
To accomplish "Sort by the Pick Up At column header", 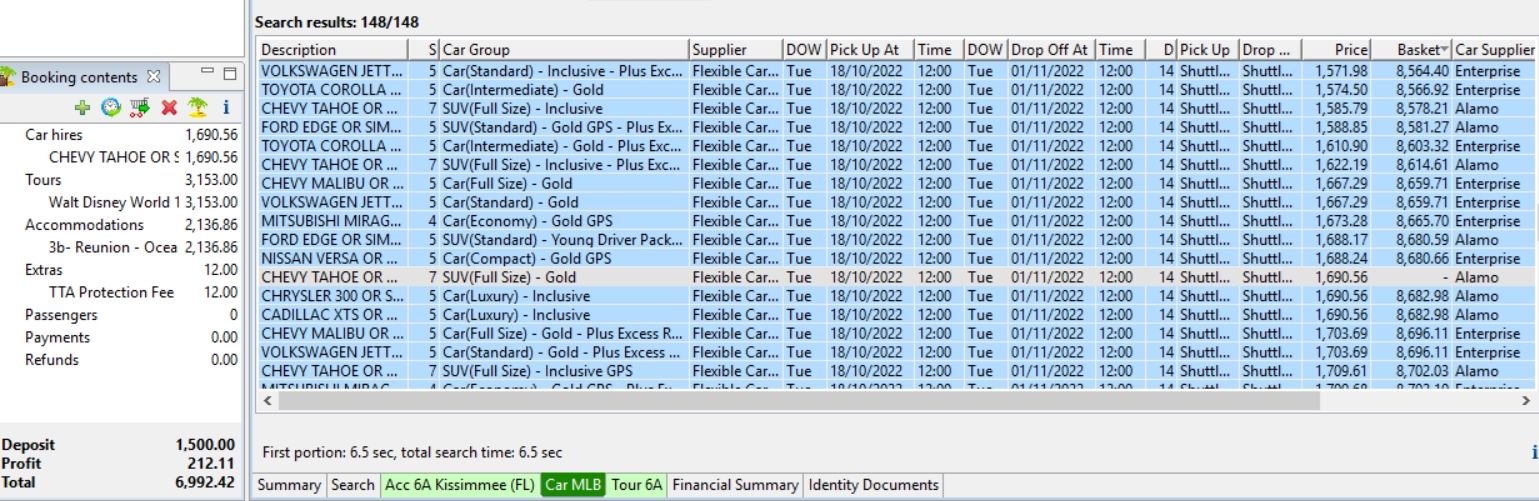I will click(x=869, y=49).
